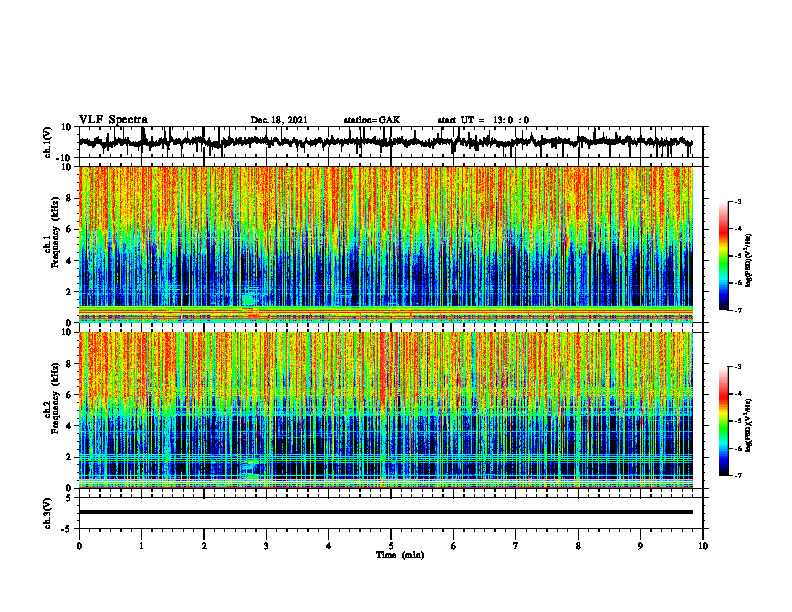Click time axis tick label "3"

(266, 546)
